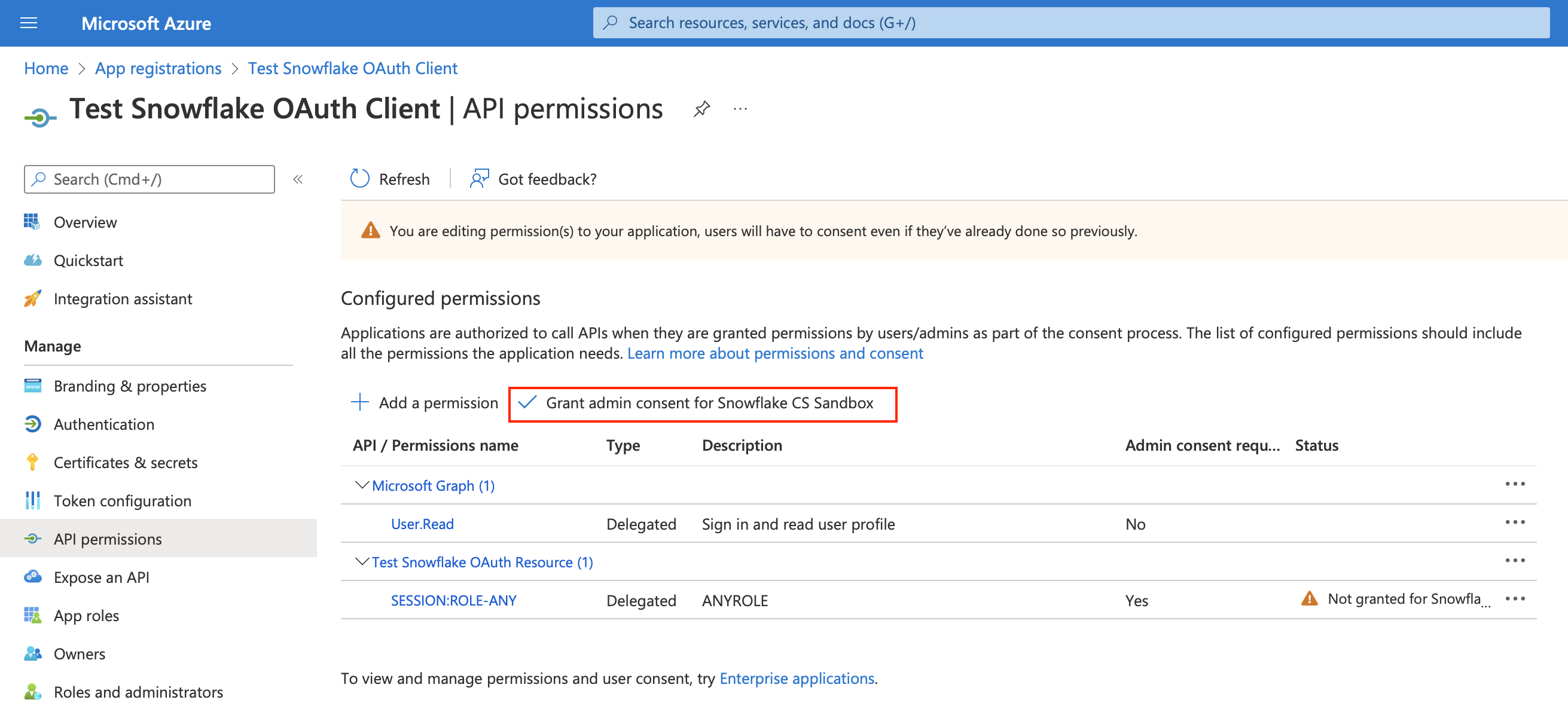Click the Refresh icon in toolbar
Viewport: 1568px width, 709px height.
click(360, 179)
